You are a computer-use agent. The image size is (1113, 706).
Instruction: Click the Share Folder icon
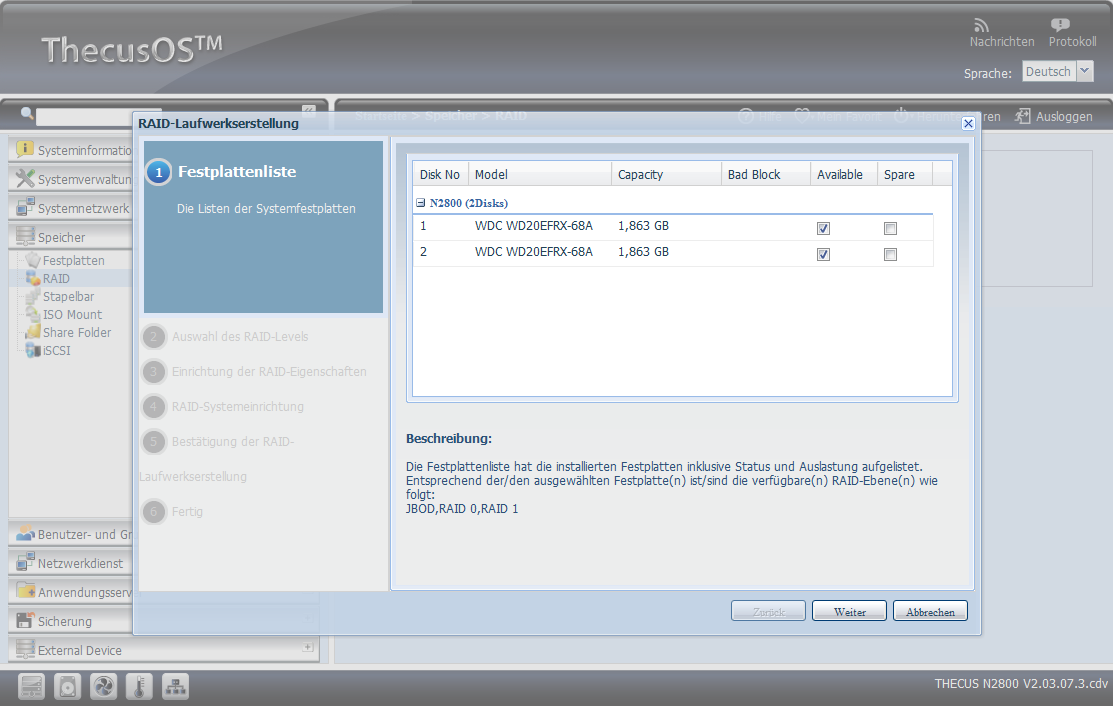tap(33, 331)
